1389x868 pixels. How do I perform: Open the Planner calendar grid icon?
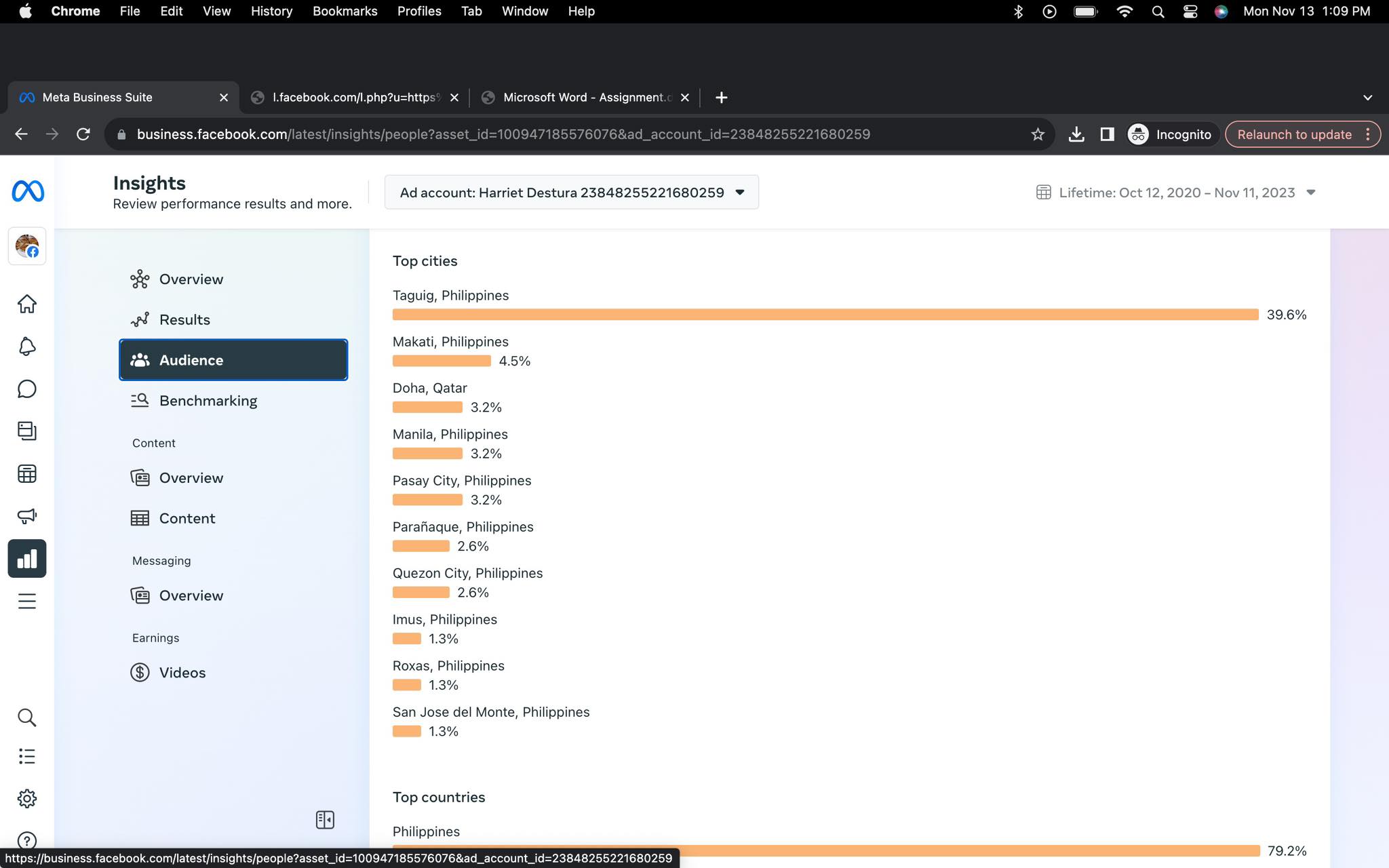pos(26,473)
